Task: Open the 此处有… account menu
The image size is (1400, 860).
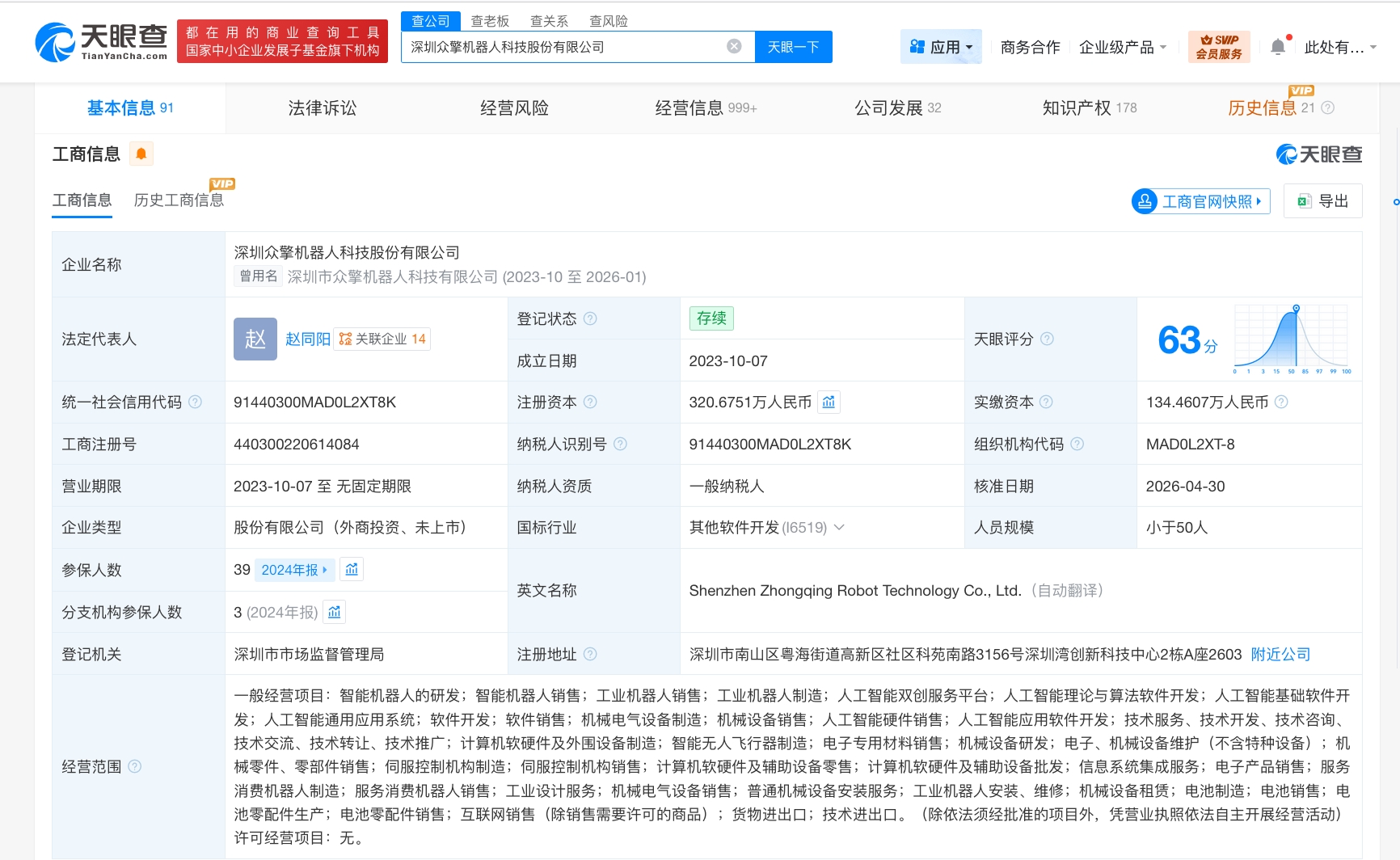Action: (x=1340, y=47)
